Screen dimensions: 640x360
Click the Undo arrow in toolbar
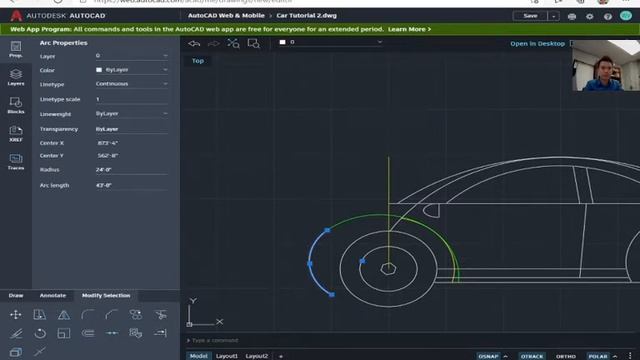pyautogui.click(x=194, y=43)
